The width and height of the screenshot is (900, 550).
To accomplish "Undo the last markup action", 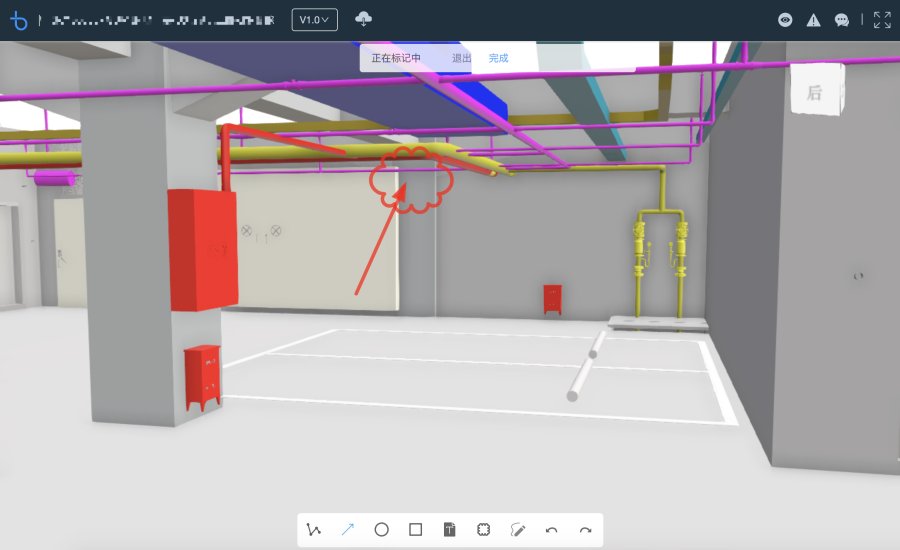I will (552, 530).
